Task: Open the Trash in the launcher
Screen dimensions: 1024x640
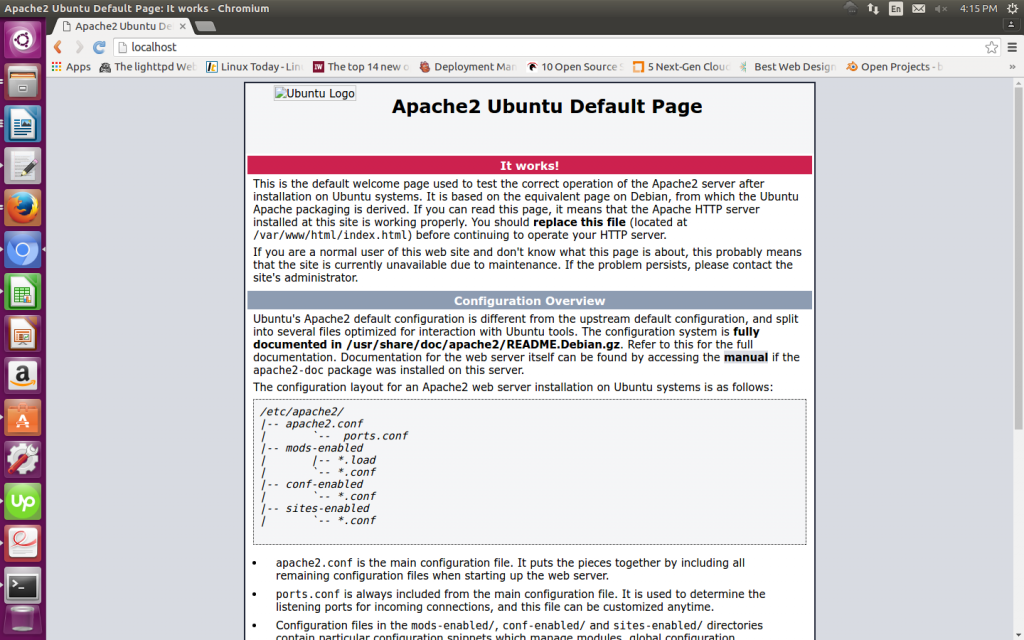Action: (23, 620)
